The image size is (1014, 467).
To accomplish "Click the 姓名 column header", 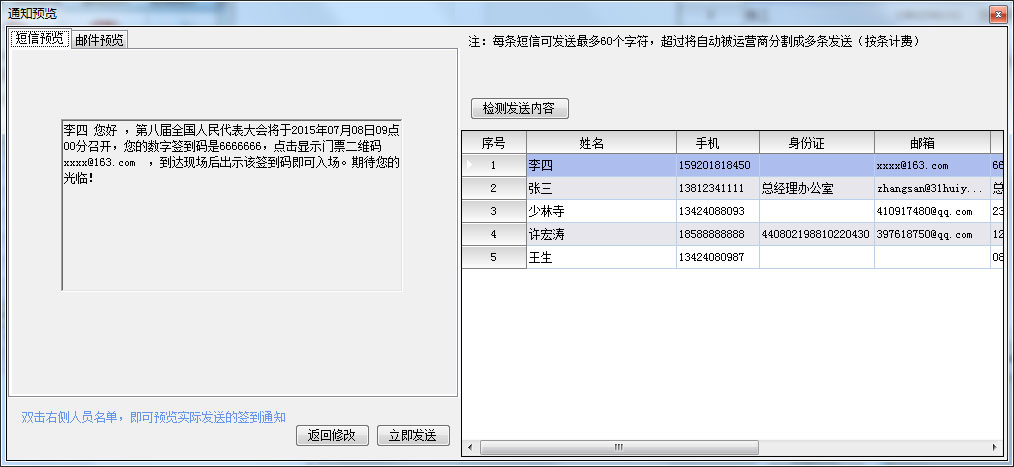I will tap(601, 142).
